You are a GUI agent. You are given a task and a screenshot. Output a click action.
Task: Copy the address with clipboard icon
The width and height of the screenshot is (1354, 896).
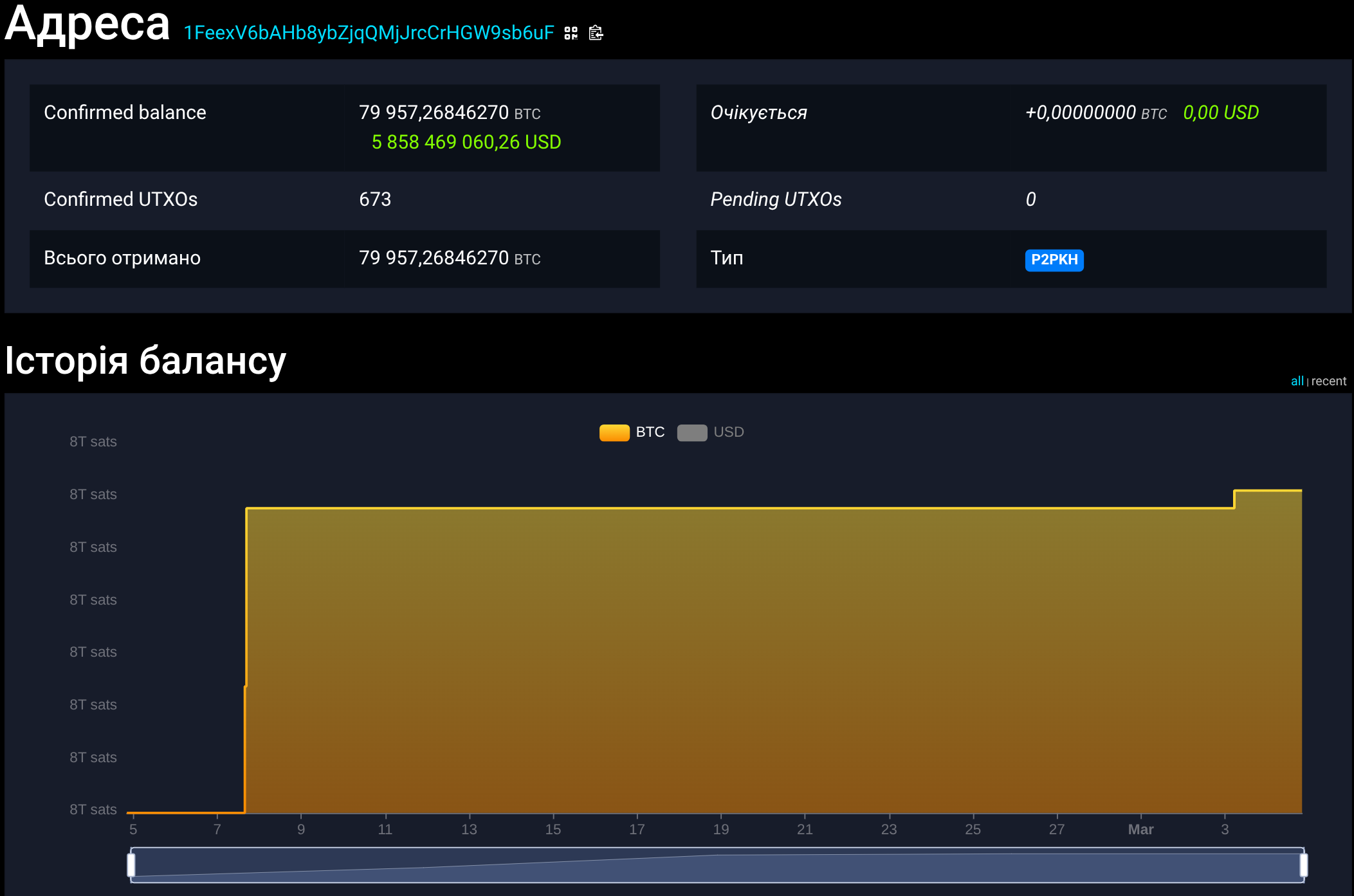[x=596, y=33]
